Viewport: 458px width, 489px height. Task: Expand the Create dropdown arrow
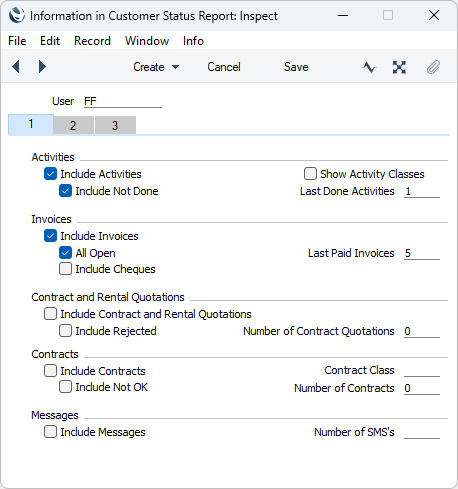[175, 67]
